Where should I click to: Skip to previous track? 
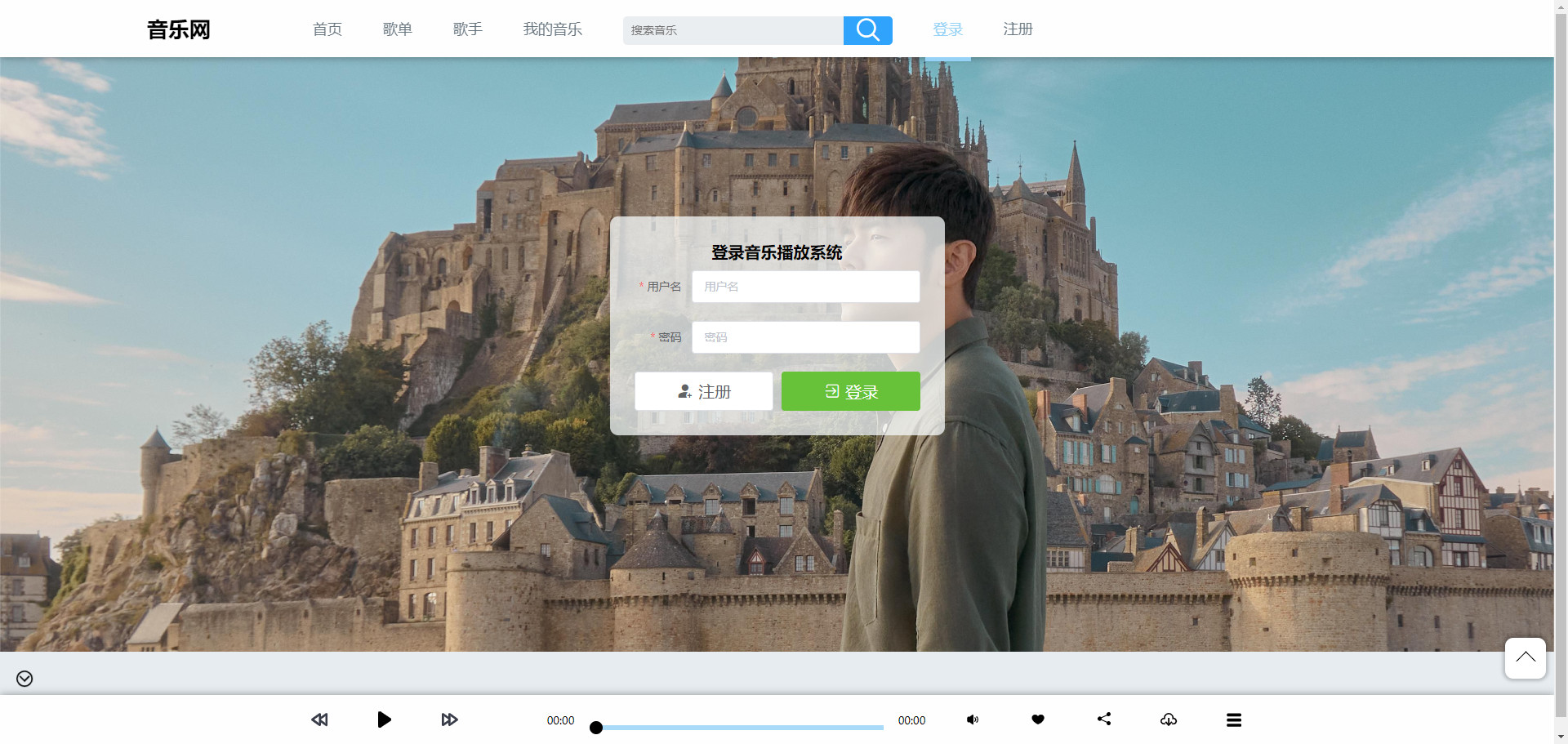point(319,719)
